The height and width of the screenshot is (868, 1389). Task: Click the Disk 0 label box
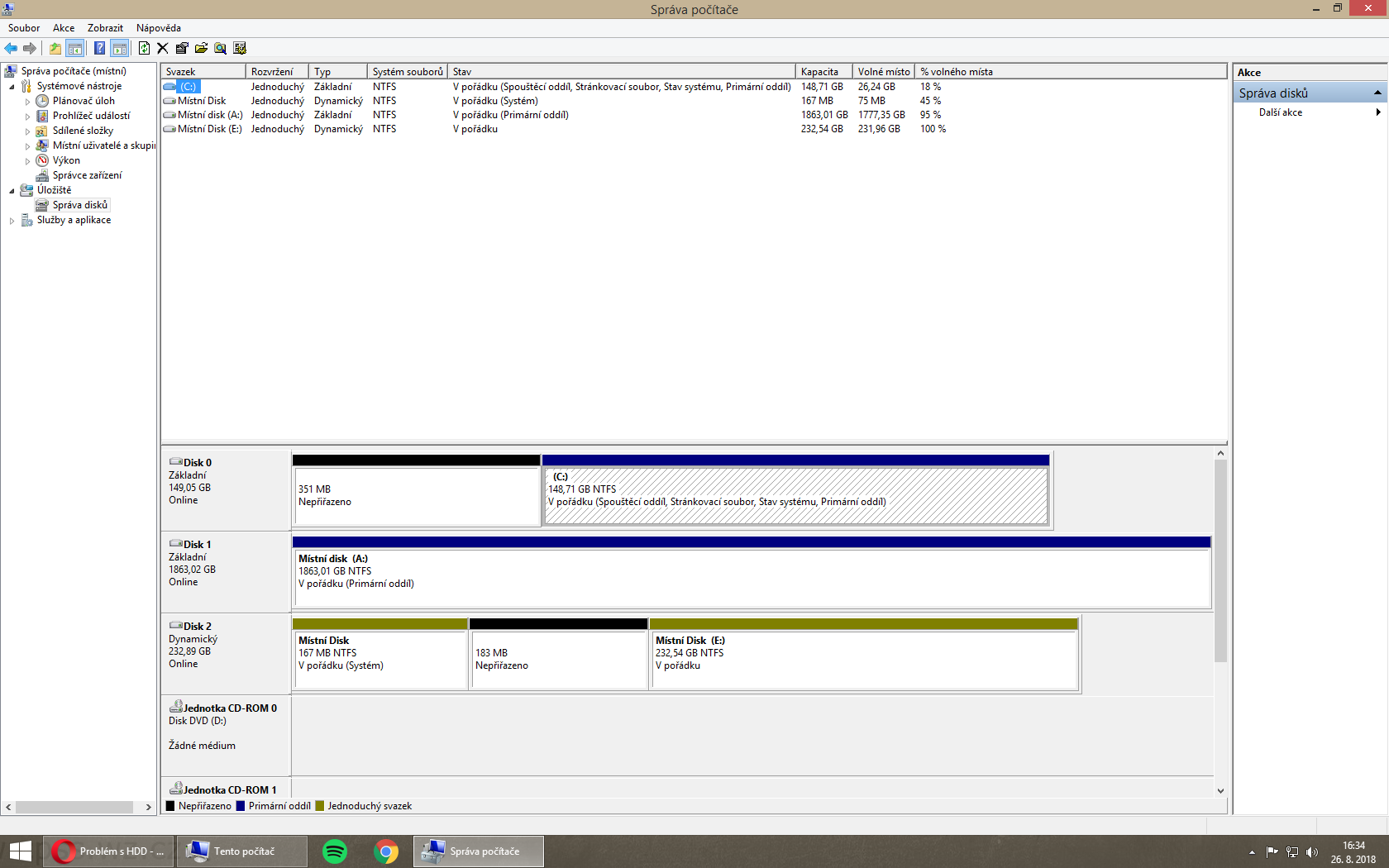point(226,490)
